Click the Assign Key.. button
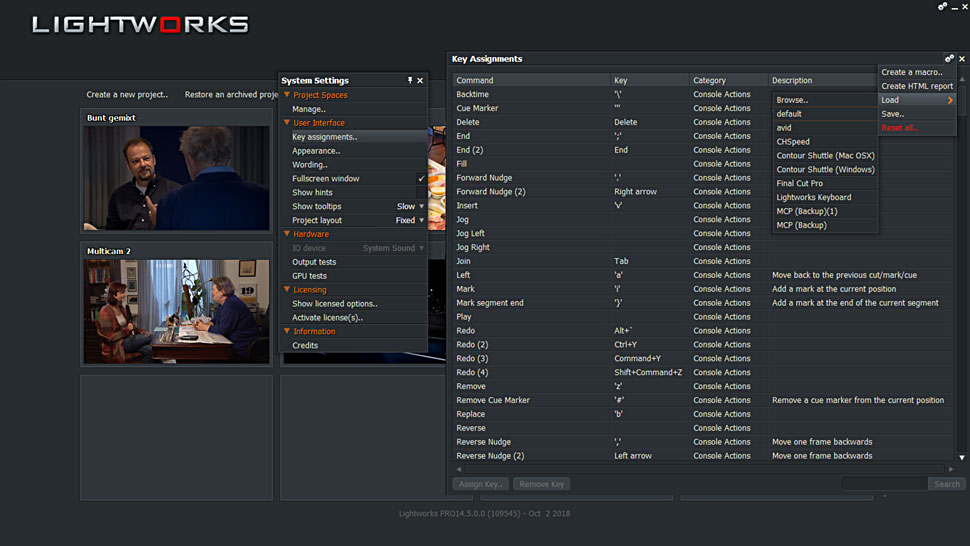The height and width of the screenshot is (546, 970). tap(481, 484)
